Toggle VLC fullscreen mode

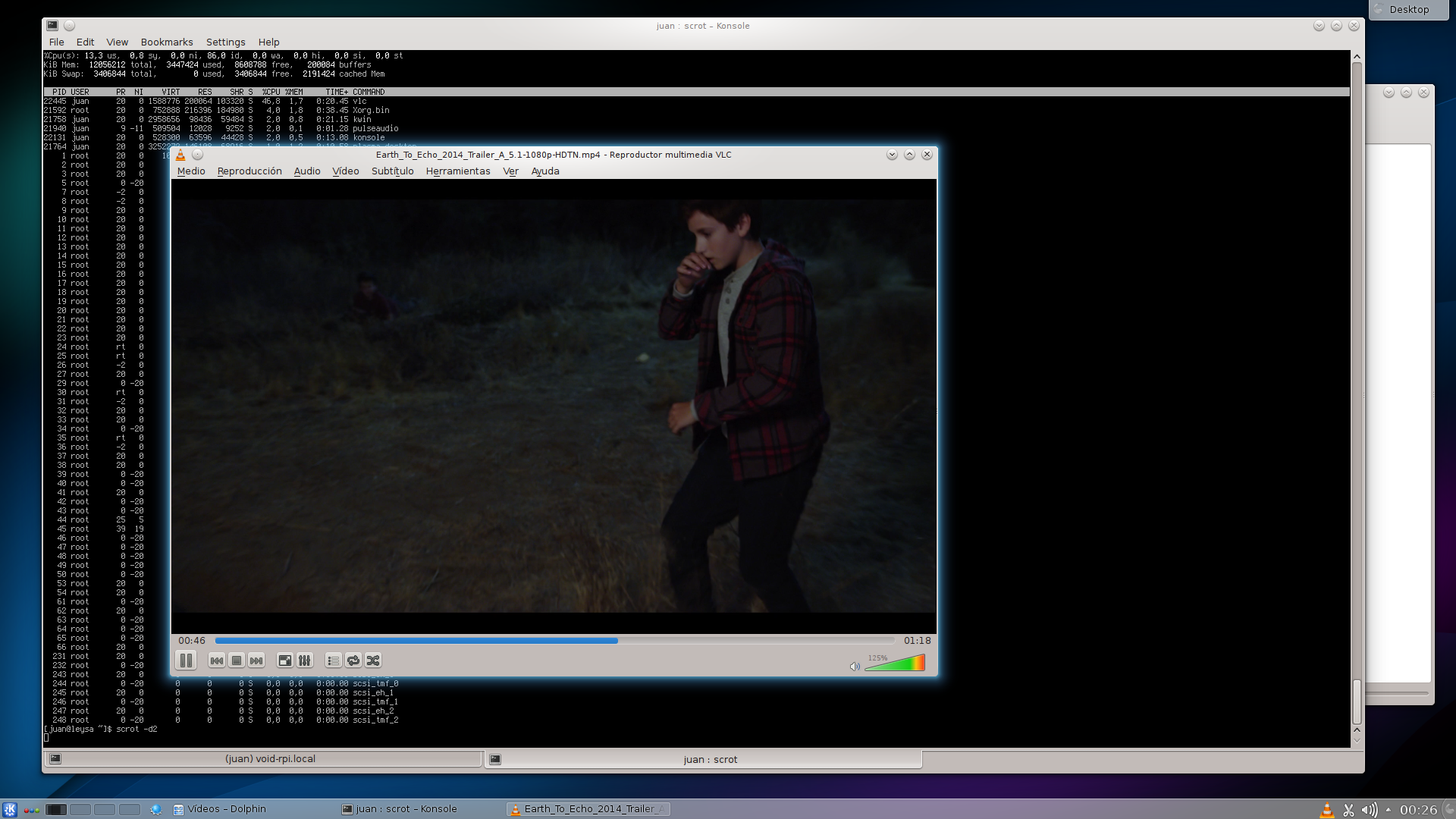[285, 661]
